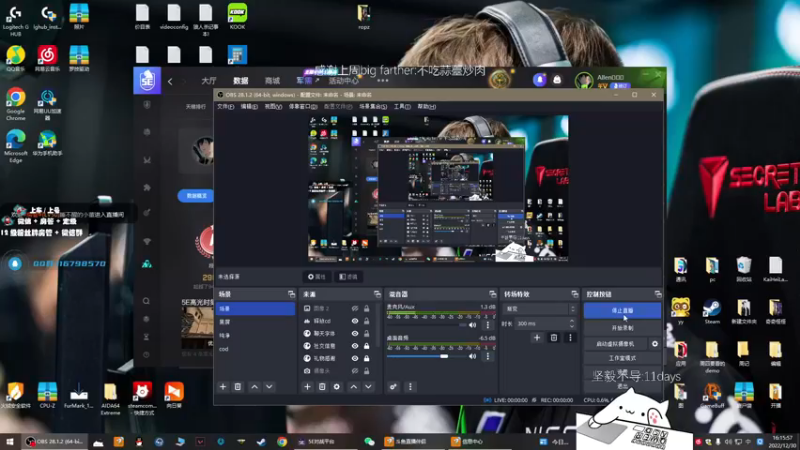Open source 属性 properties button
Viewport: 800px width, 450px height.
point(317,277)
